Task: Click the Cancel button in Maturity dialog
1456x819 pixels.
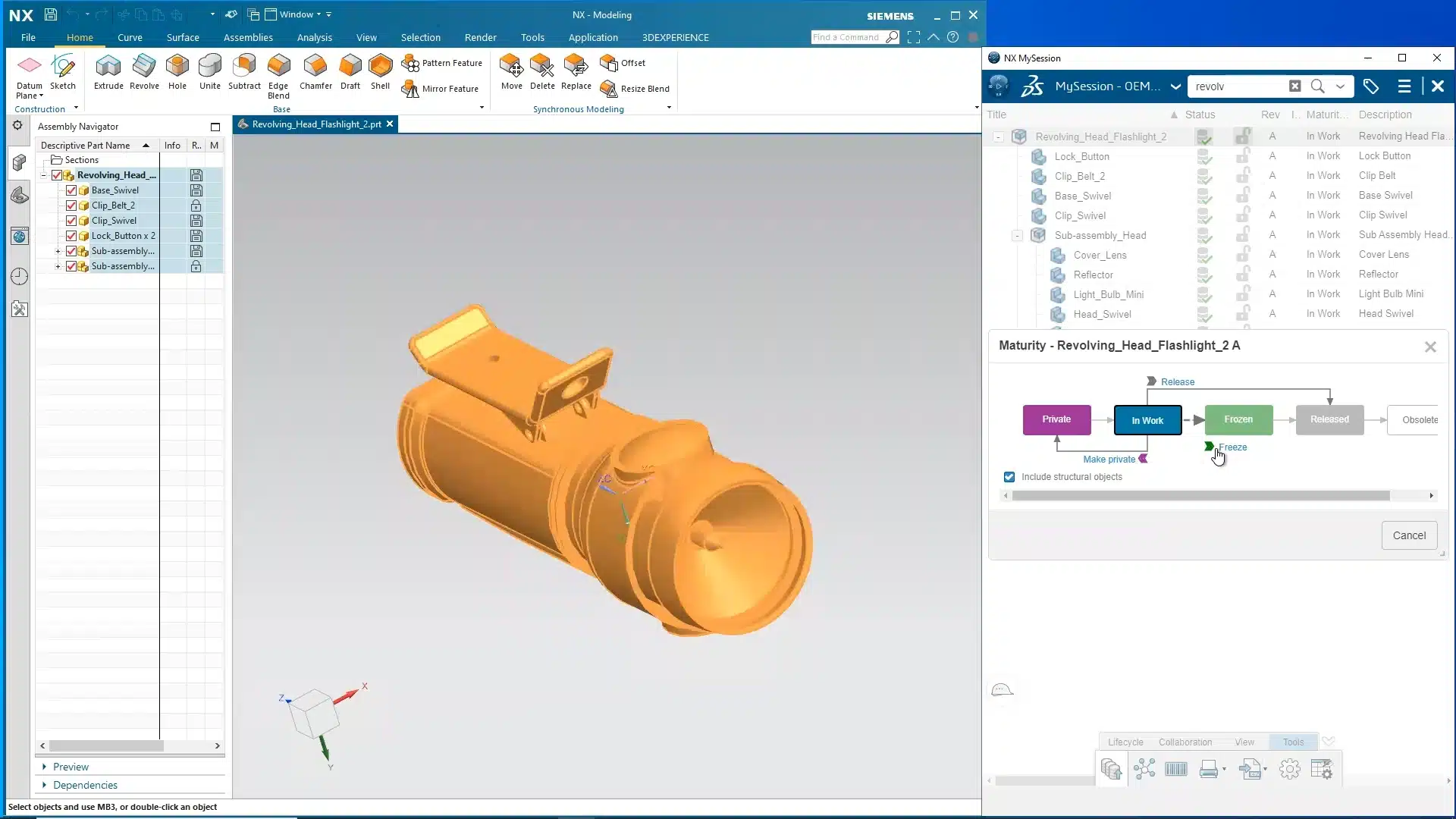Action: point(1409,535)
